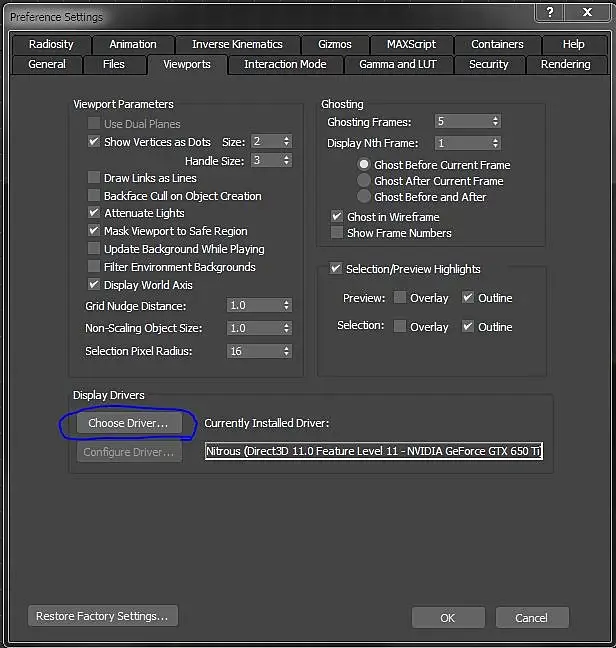Enable Backface Cull on Object Creation
The image size is (616, 648).
pos(94,195)
